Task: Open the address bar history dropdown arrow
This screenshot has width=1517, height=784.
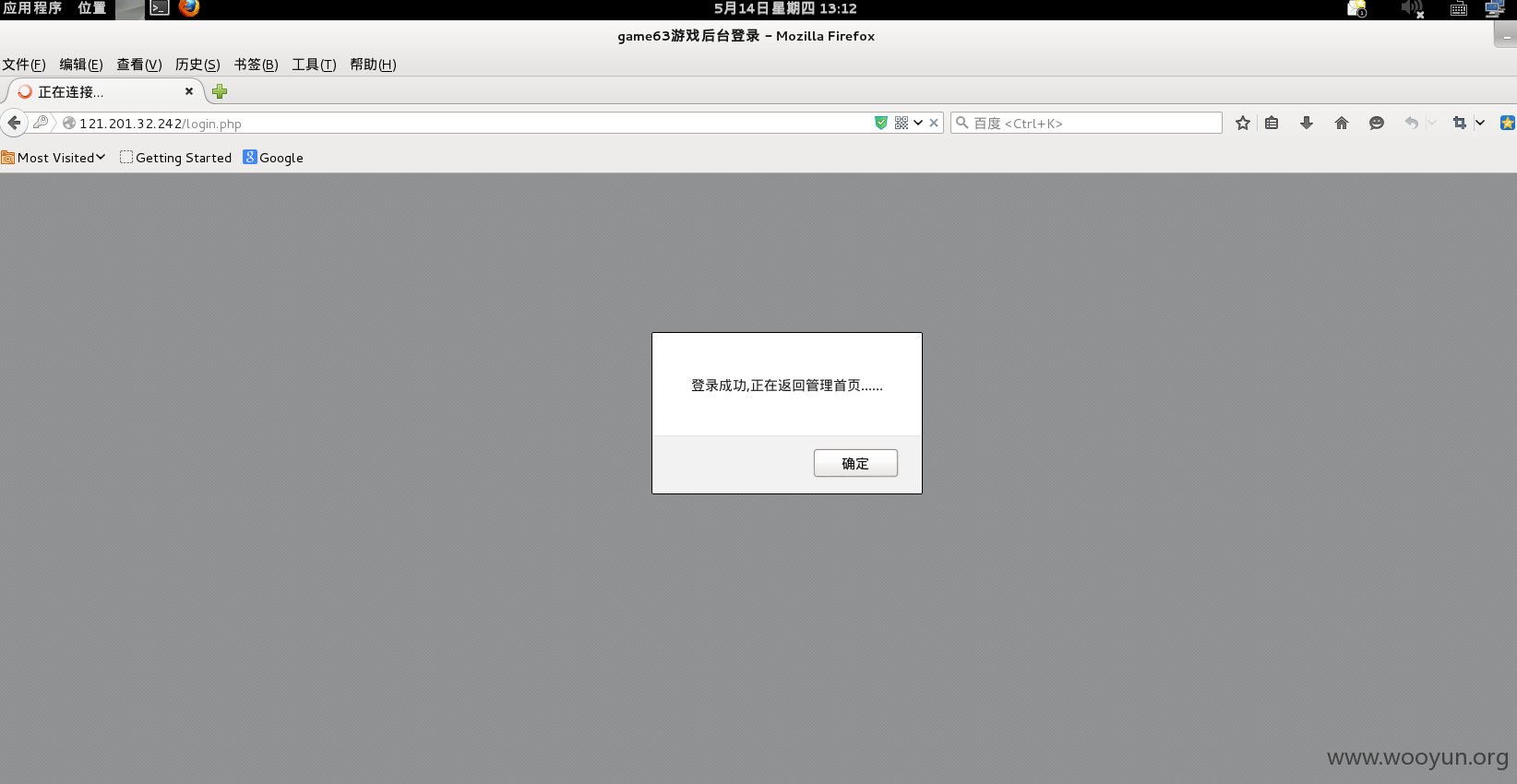Action: click(x=918, y=123)
